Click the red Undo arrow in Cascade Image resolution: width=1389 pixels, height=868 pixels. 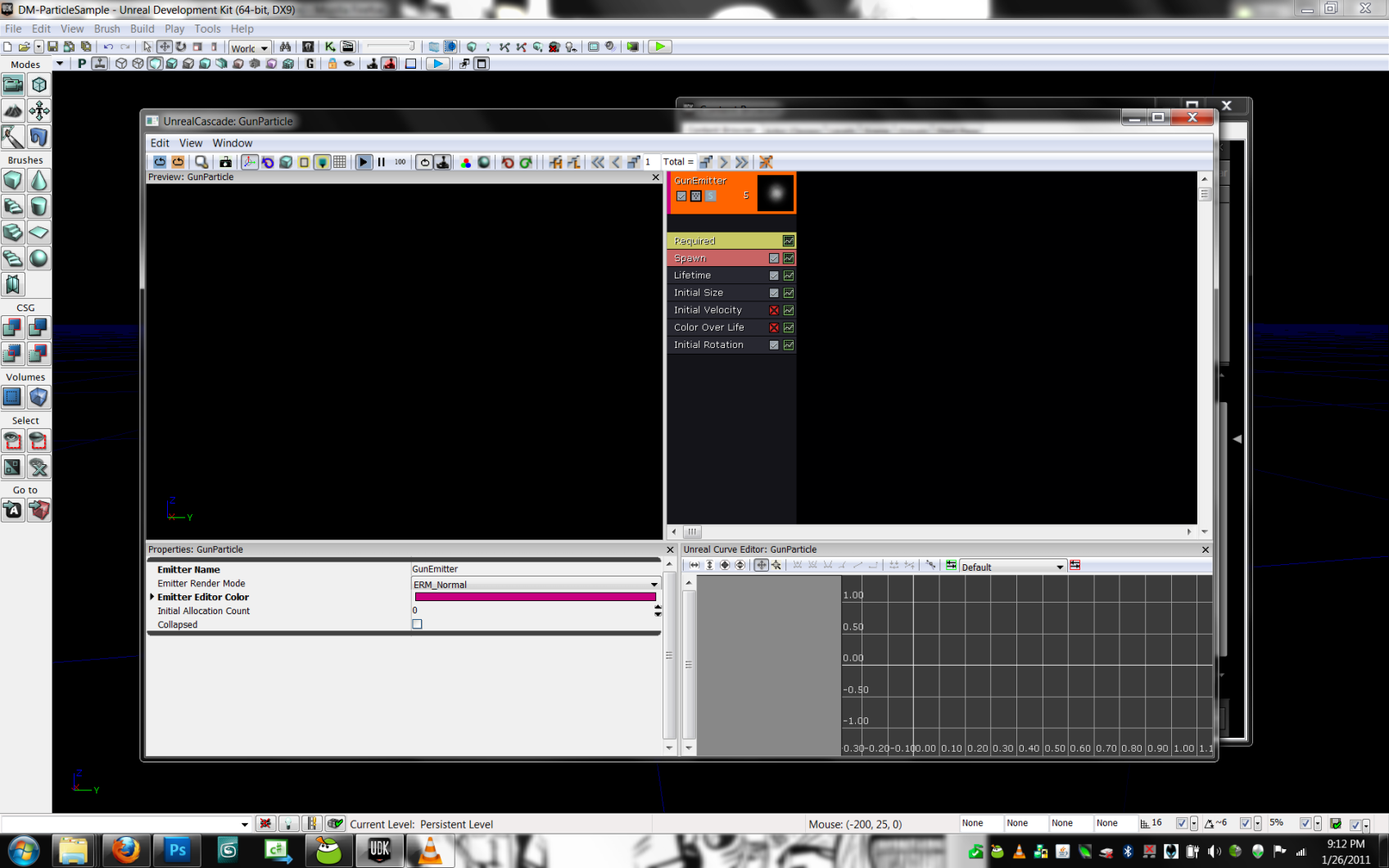[x=508, y=162]
